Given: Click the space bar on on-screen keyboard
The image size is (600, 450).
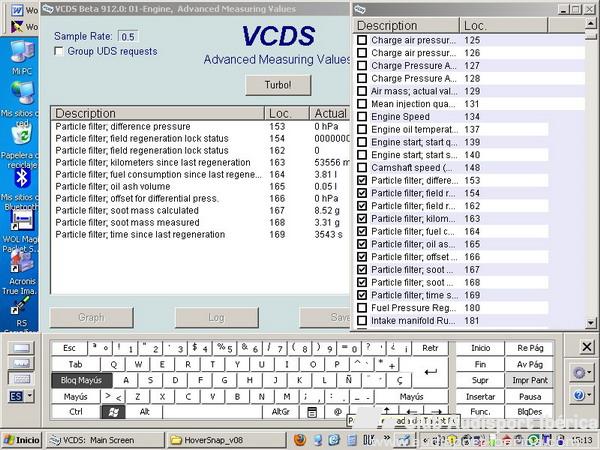Looking at the screenshot, I should tap(212, 412).
